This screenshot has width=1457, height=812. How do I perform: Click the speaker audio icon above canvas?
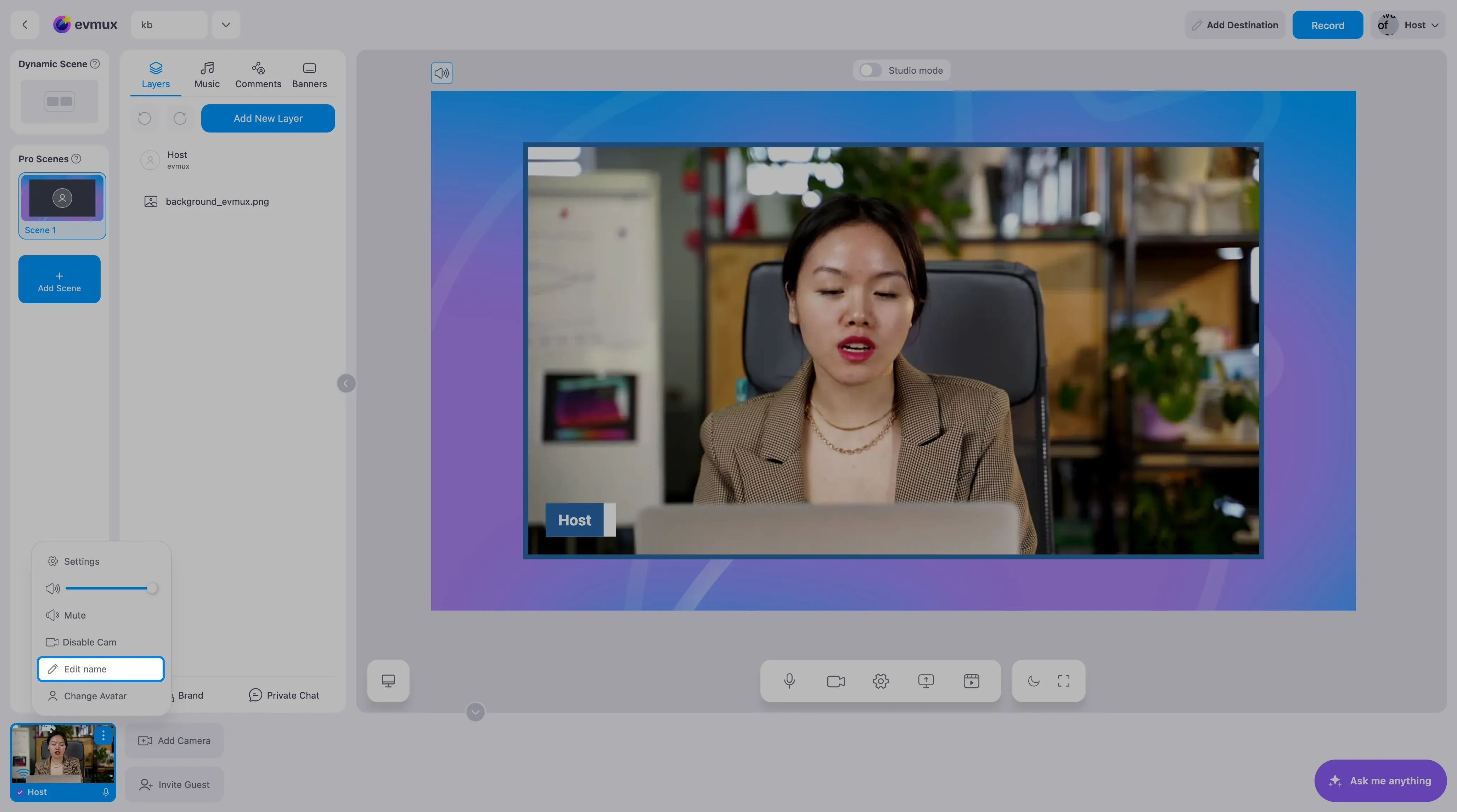click(442, 73)
